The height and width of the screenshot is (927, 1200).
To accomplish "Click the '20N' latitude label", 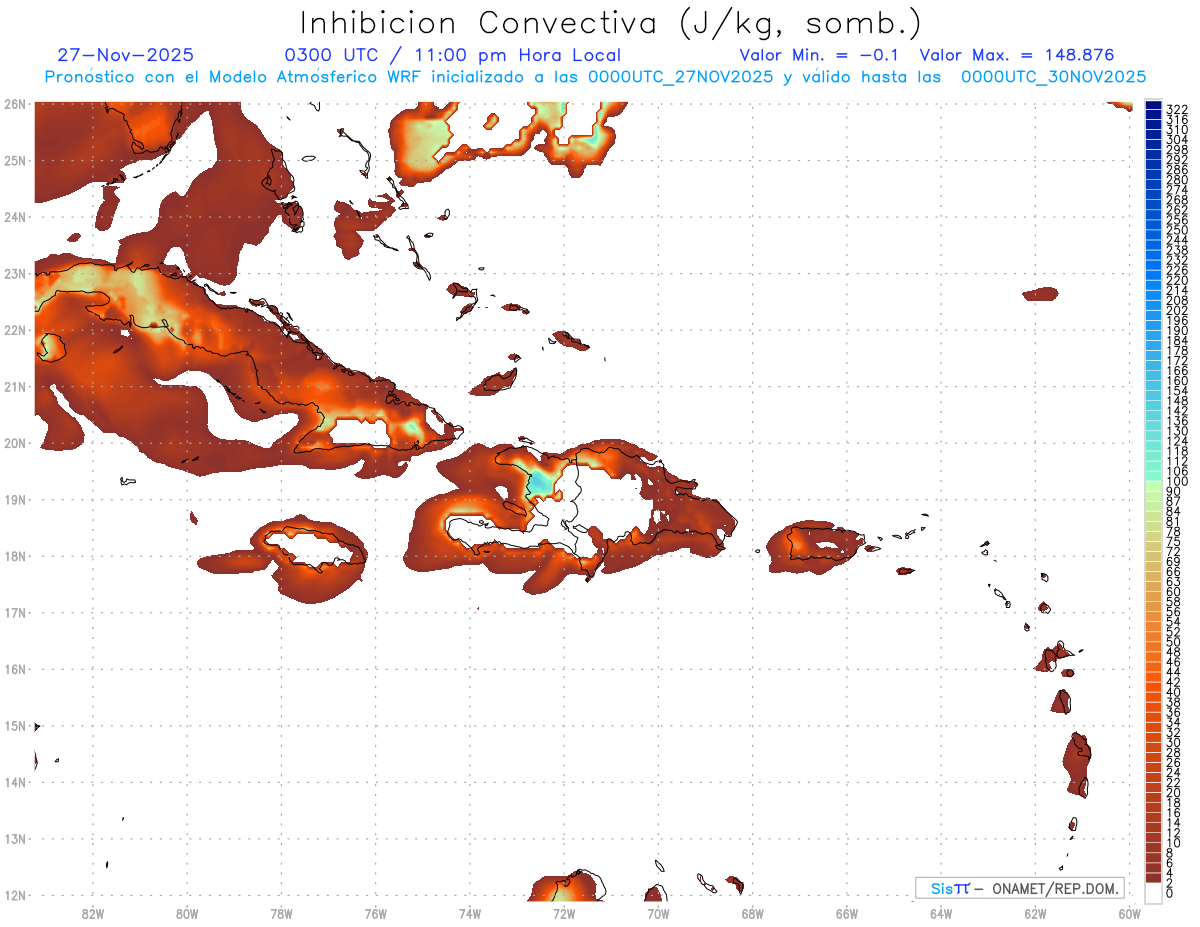I will pos(14,443).
